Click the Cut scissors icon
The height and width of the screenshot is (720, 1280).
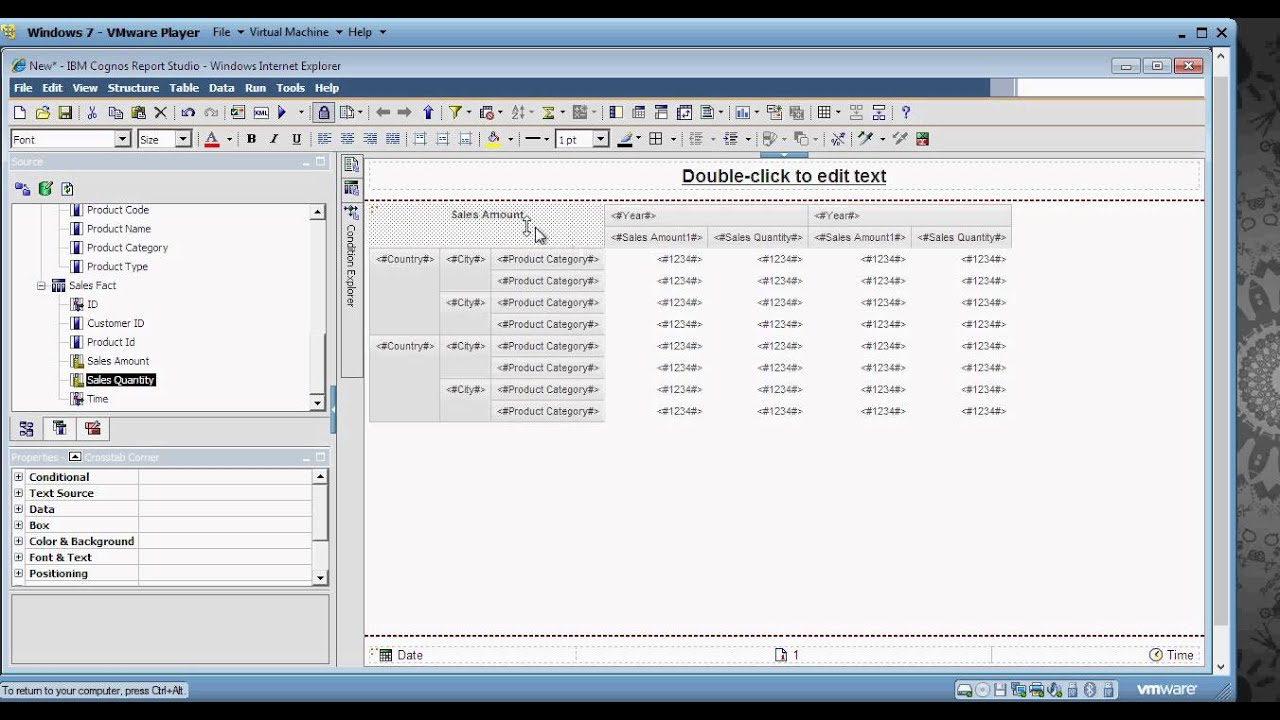[x=92, y=113]
